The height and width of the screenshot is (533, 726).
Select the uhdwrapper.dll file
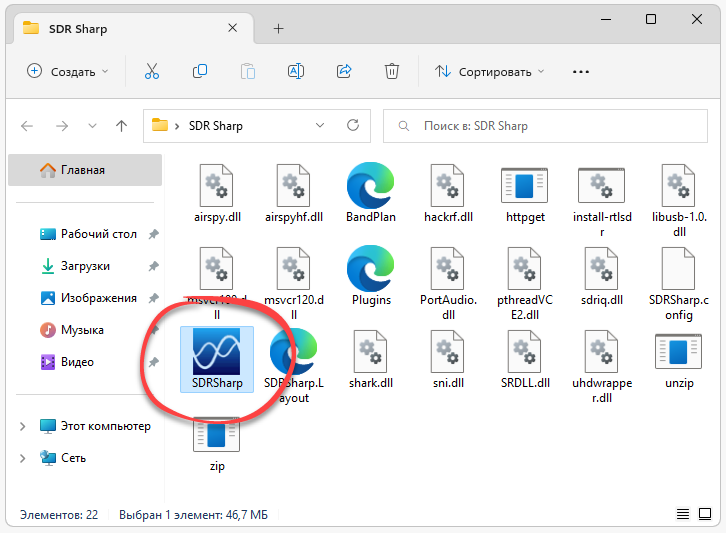point(601,367)
